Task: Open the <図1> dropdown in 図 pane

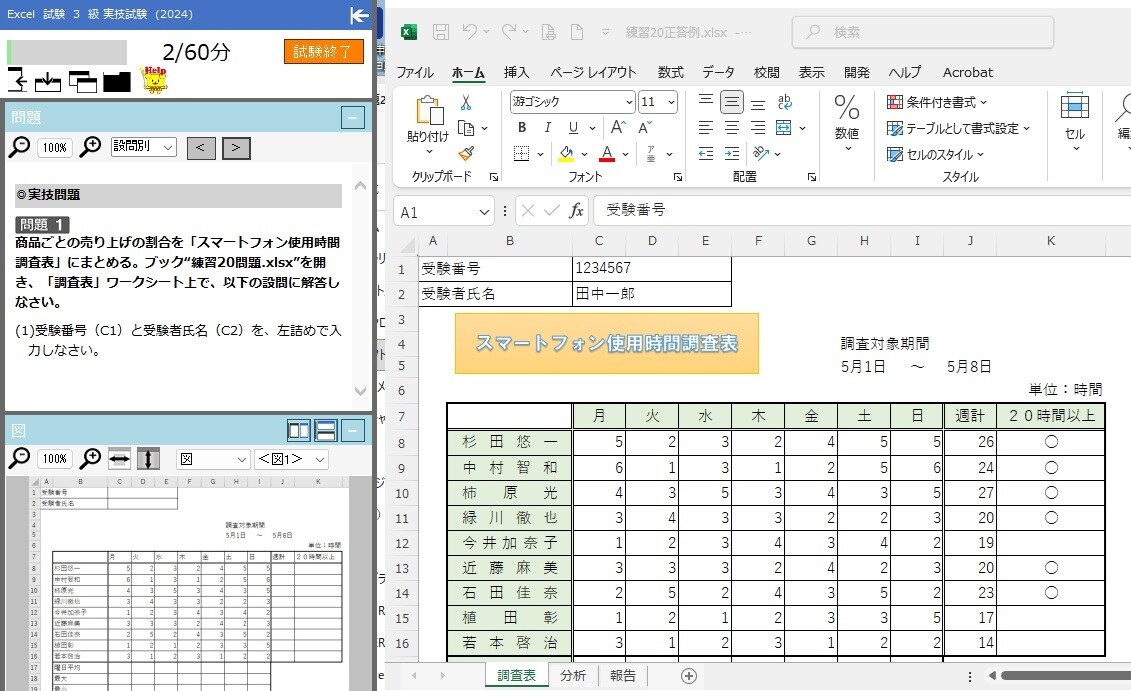Action: coord(291,459)
